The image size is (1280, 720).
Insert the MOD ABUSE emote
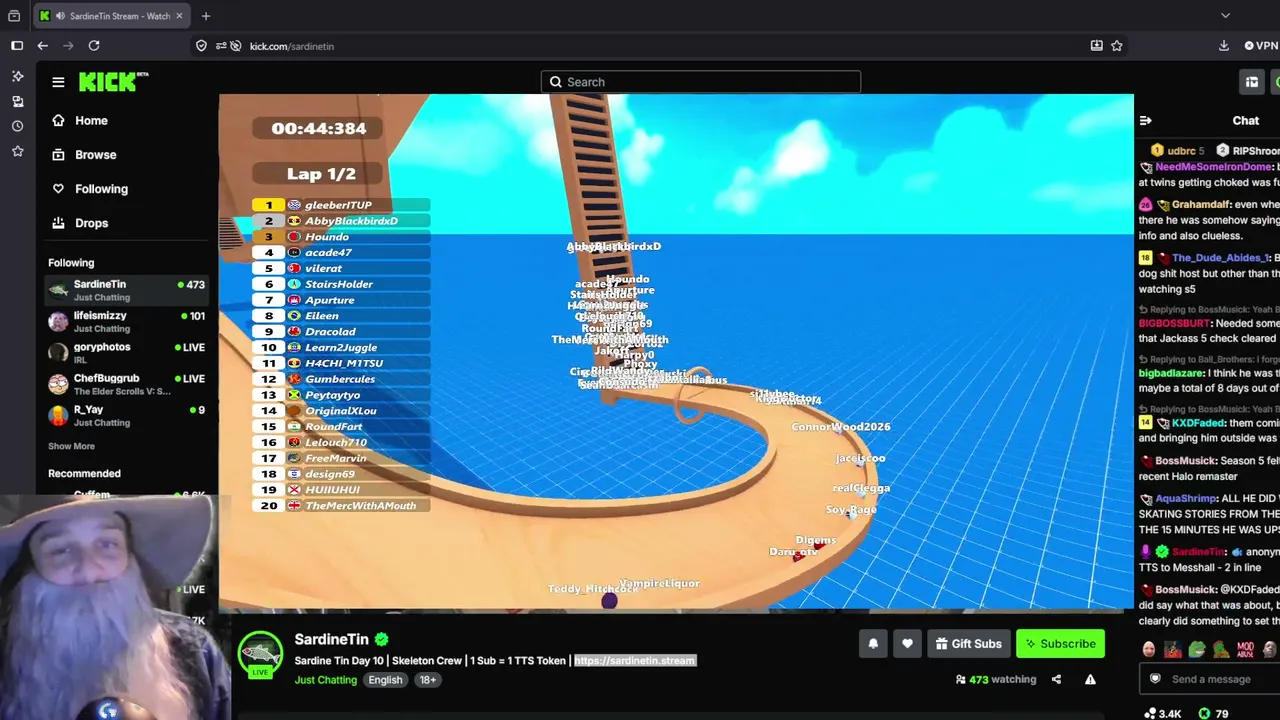pyautogui.click(x=1245, y=650)
